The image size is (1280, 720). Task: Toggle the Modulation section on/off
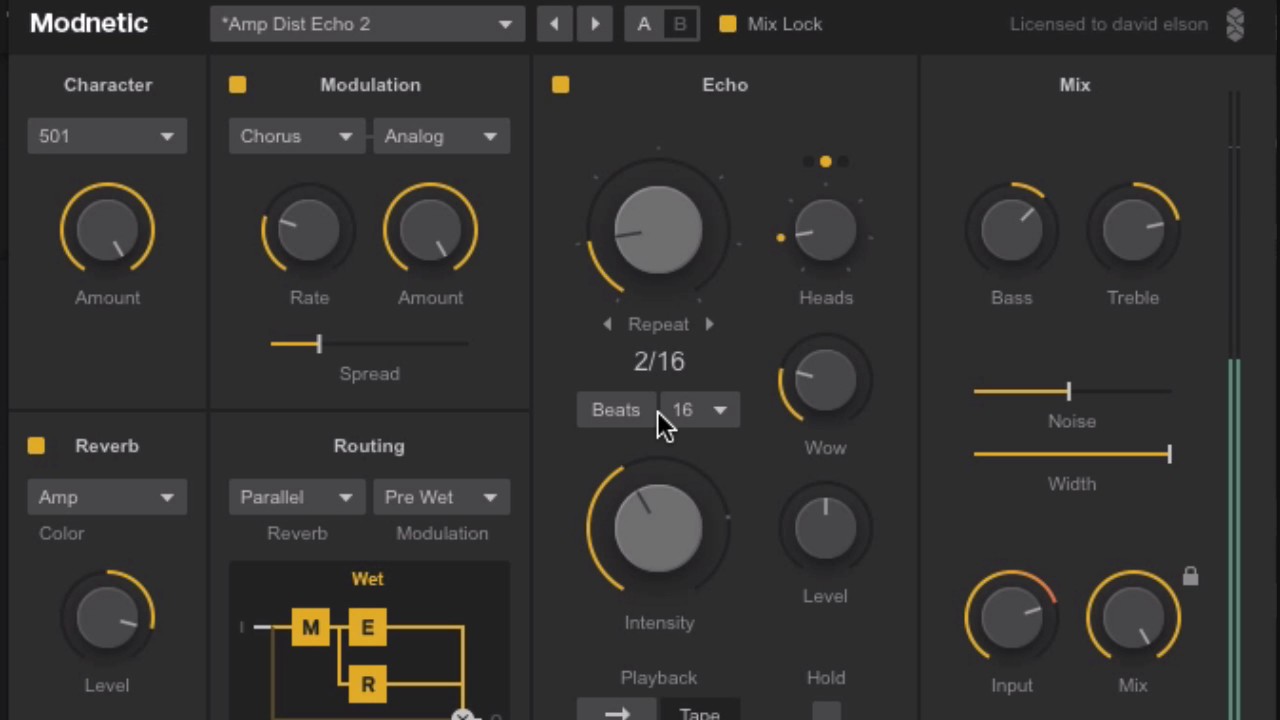click(x=237, y=85)
